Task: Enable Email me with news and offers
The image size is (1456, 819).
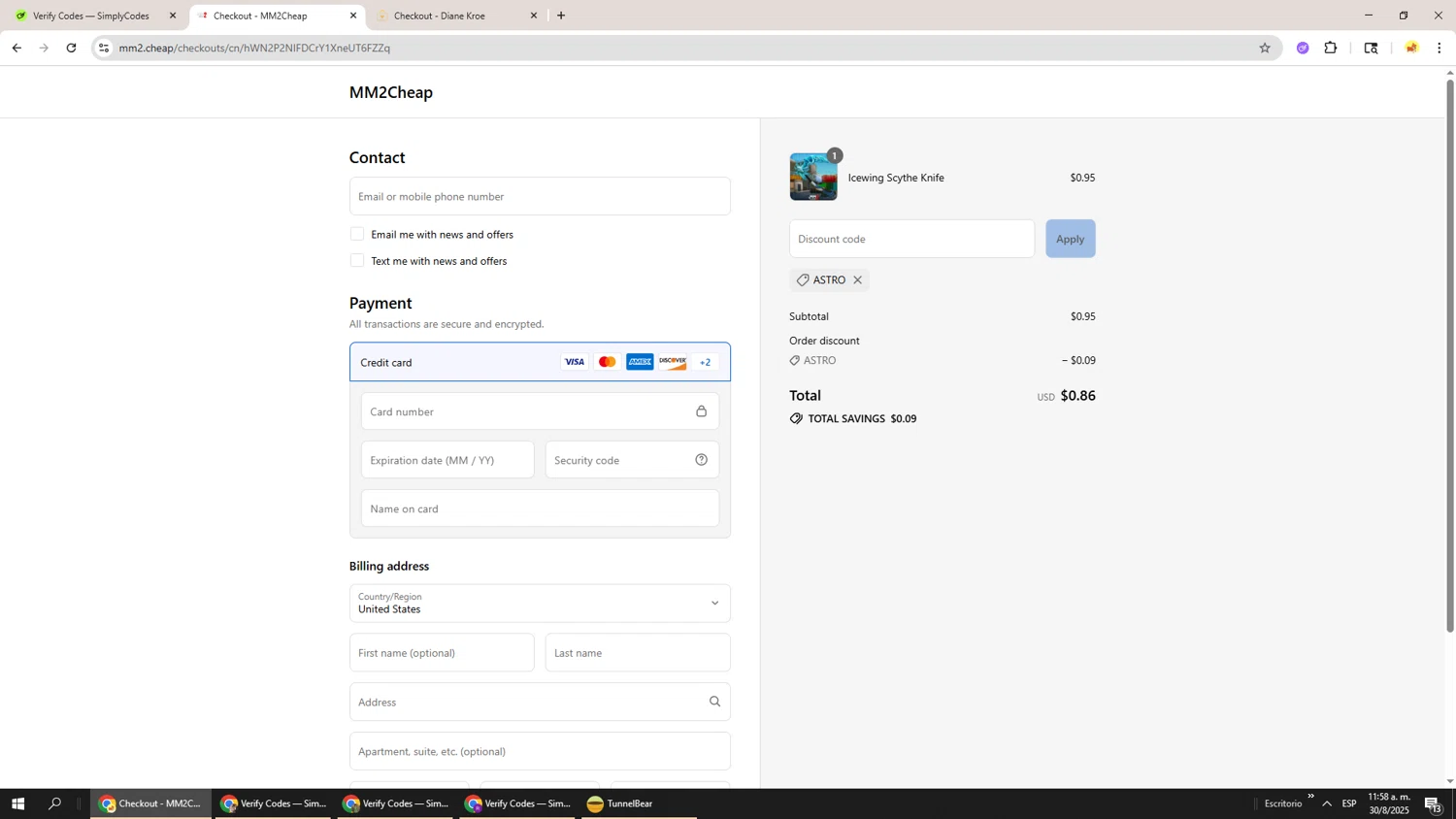Action: (357, 234)
